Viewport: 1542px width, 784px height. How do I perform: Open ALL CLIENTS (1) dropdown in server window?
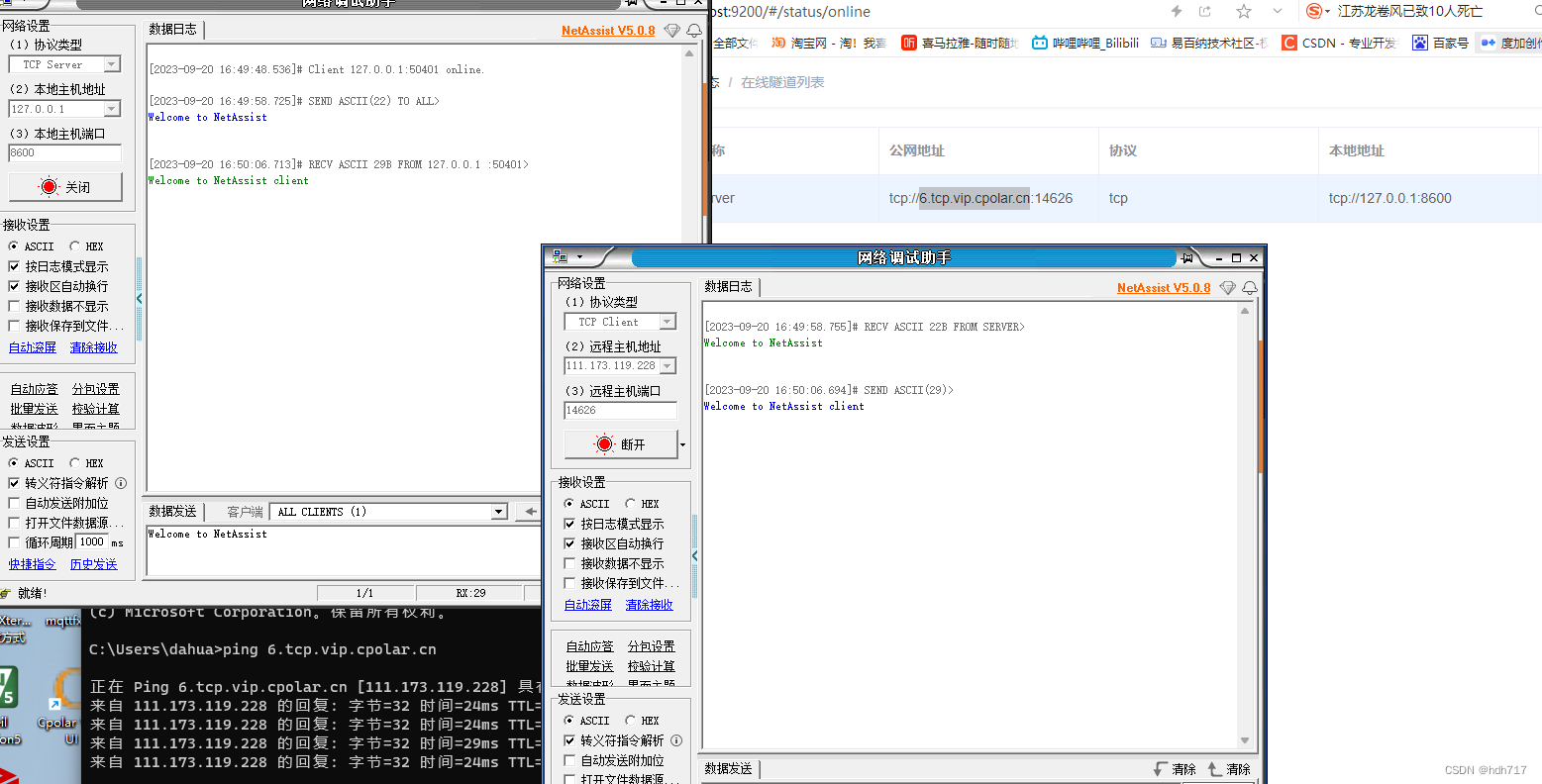click(499, 512)
